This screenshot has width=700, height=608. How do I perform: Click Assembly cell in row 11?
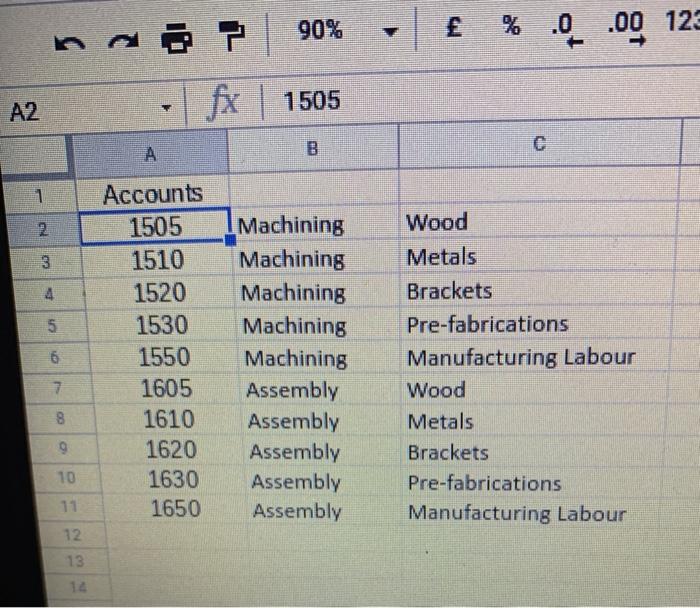click(323, 511)
